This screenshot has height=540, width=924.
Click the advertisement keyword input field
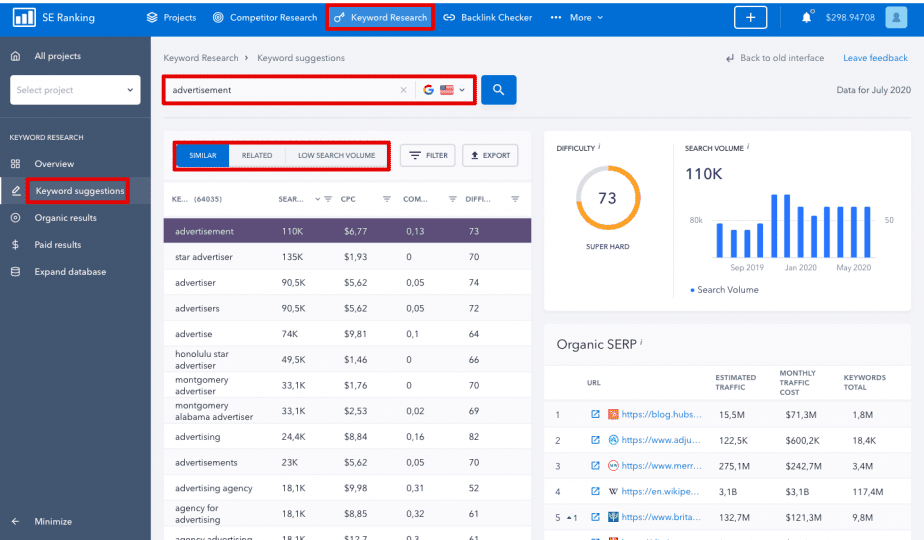click(x=283, y=90)
